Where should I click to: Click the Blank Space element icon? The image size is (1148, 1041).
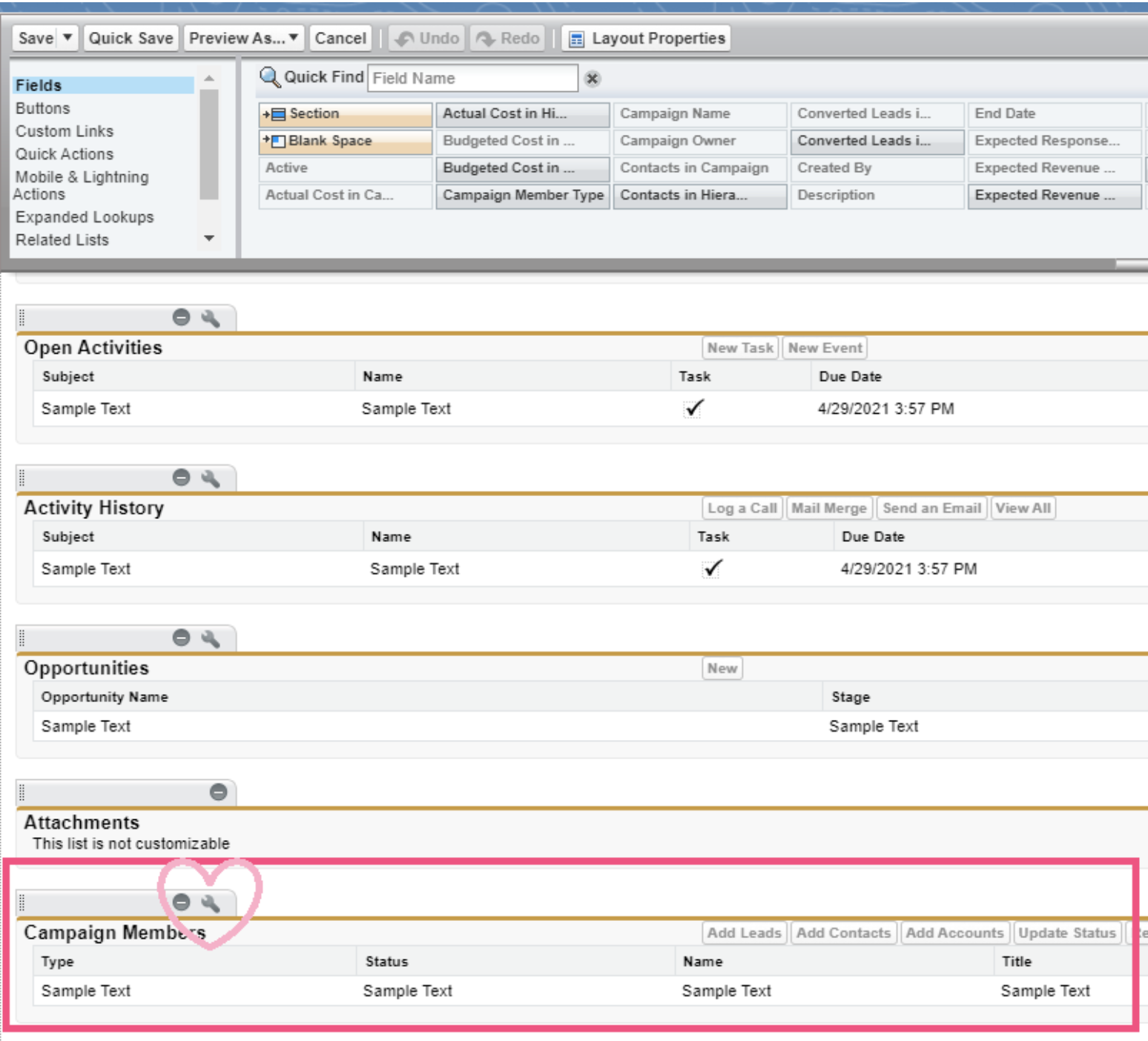point(274,141)
